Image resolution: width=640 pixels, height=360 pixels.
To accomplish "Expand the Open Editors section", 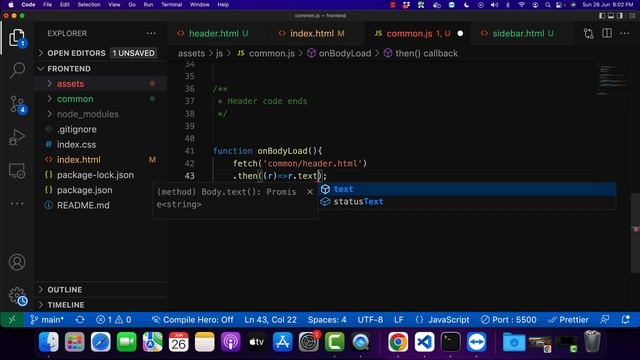I will [x=102, y=53].
